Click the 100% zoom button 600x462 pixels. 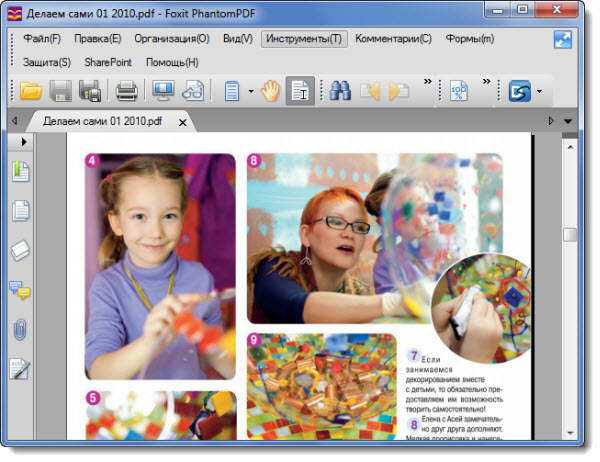(458, 91)
